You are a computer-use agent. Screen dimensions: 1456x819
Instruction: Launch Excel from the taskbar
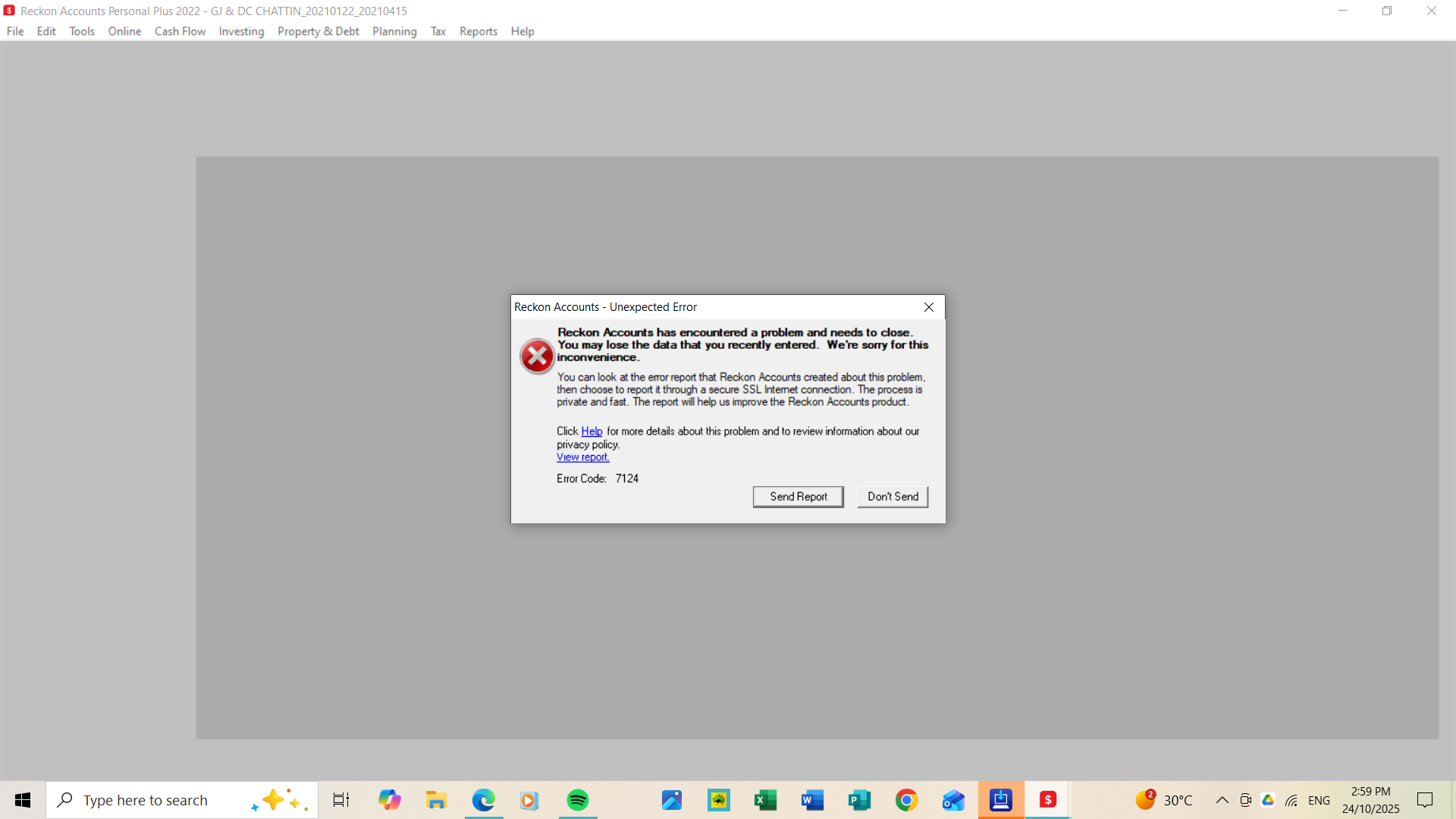click(x=765, y=800)
